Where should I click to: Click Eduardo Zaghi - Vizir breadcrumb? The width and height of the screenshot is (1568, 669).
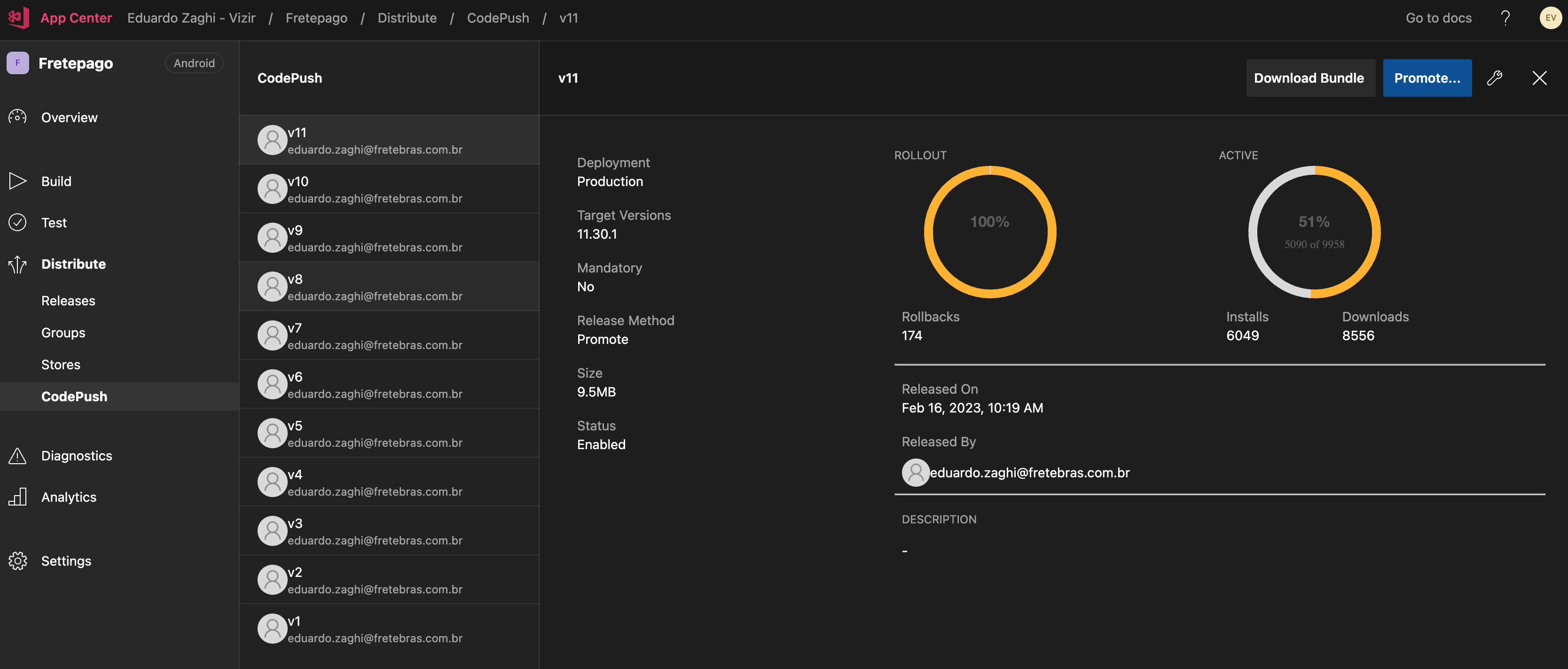point(191,18)
